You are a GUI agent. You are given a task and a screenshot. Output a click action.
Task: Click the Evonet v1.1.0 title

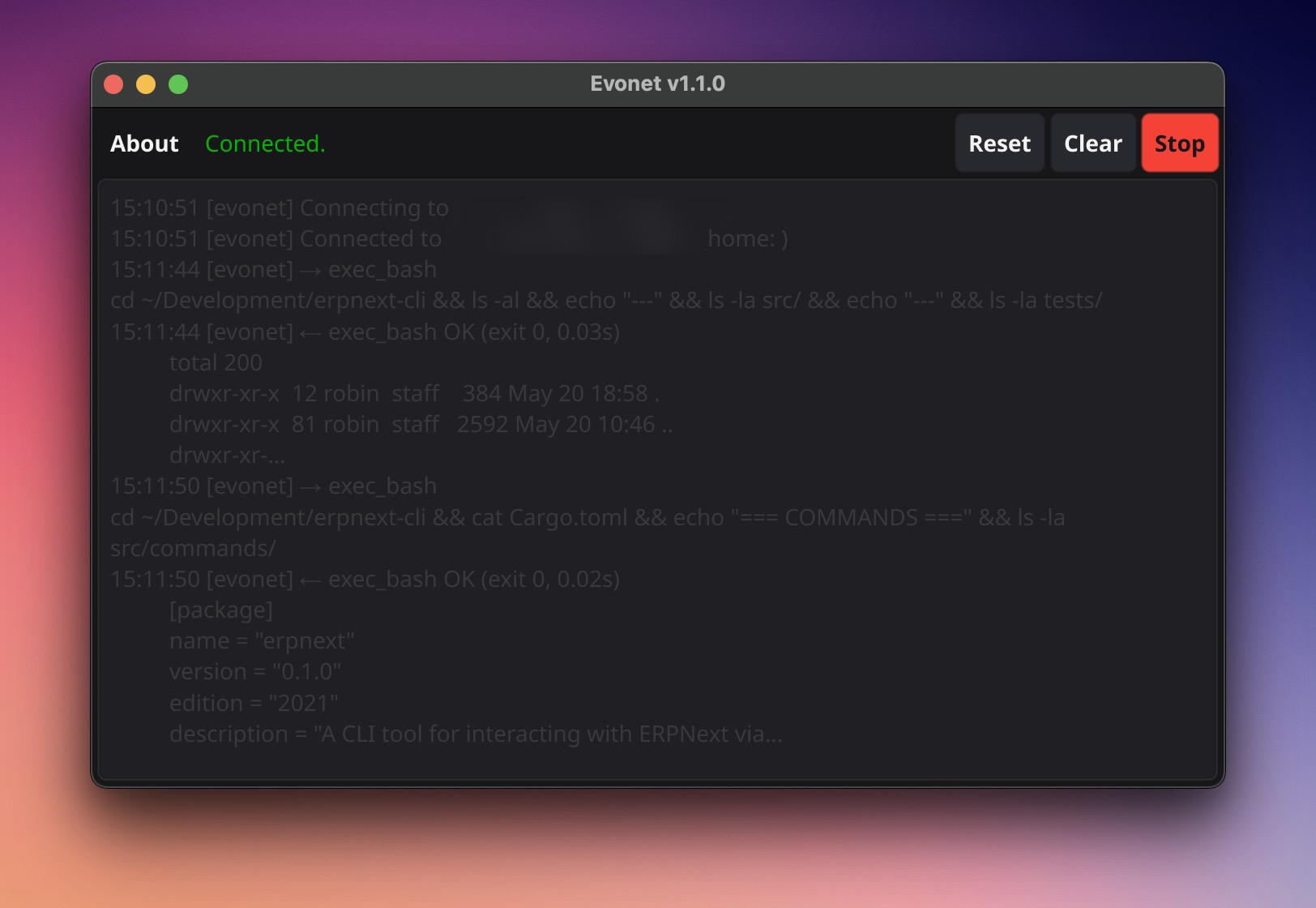[x=657, y=84]
